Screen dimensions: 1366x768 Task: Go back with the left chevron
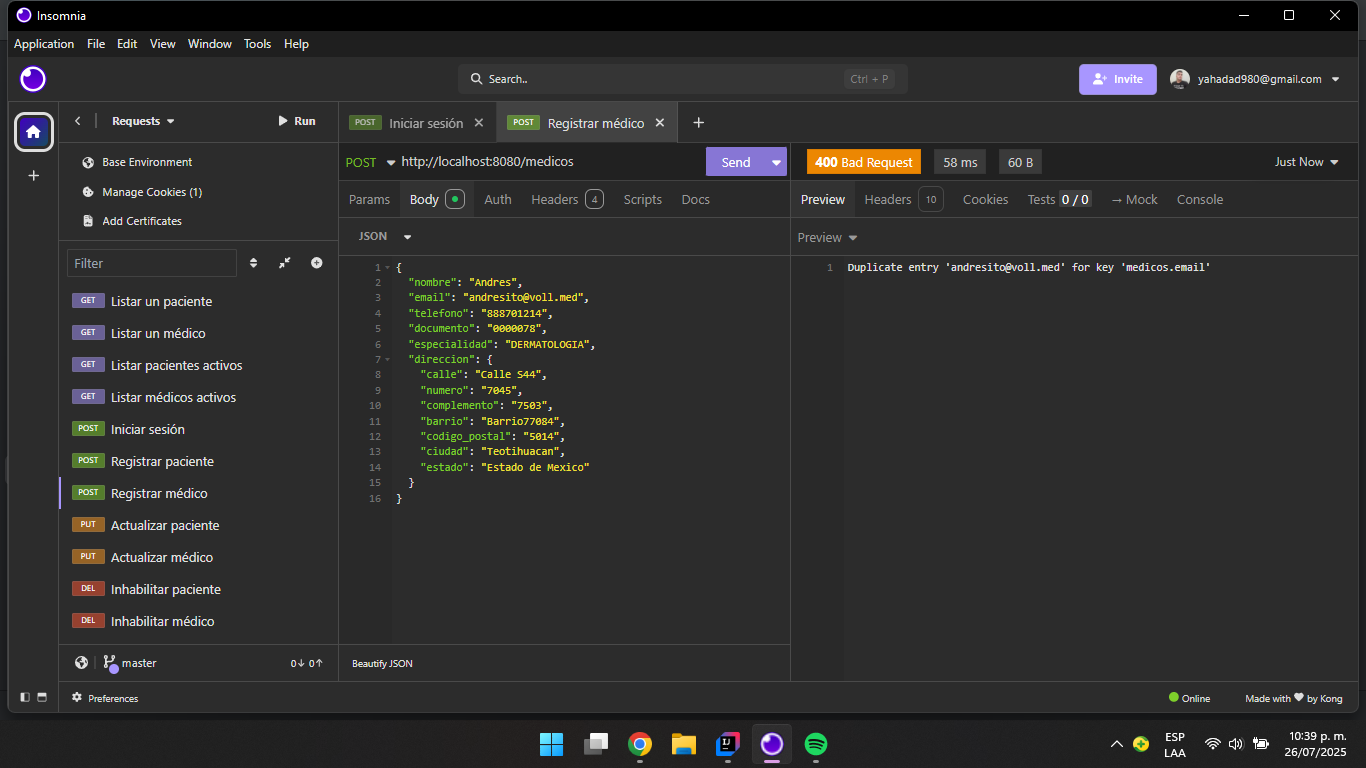[78, 121]
